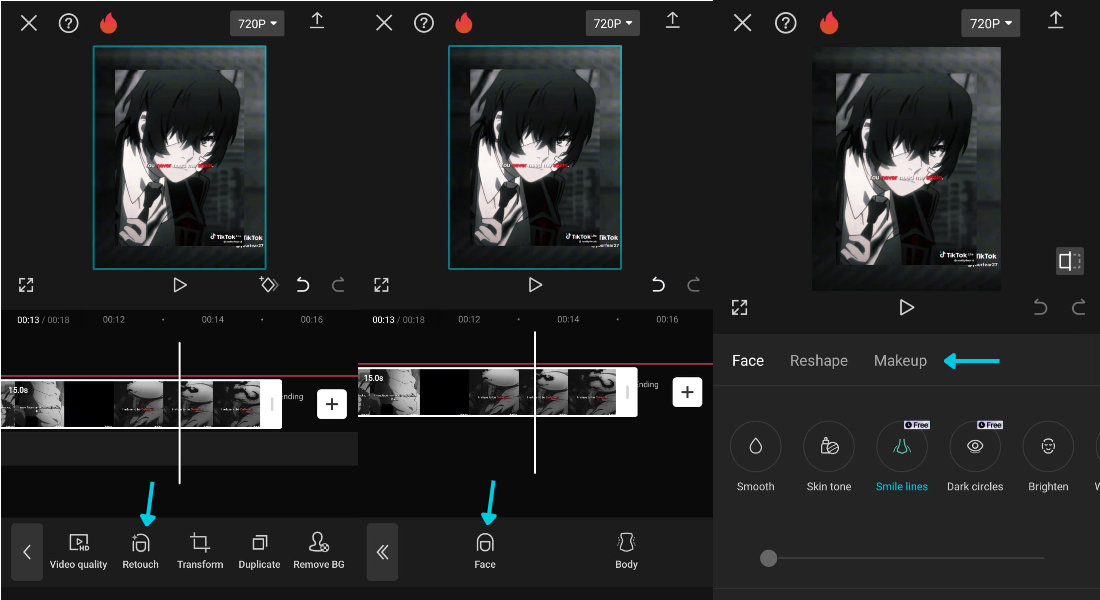The height and width of the screenshot is (600, 1100).
Task: Open the Face retouch option
Action: tap(485, 552)
